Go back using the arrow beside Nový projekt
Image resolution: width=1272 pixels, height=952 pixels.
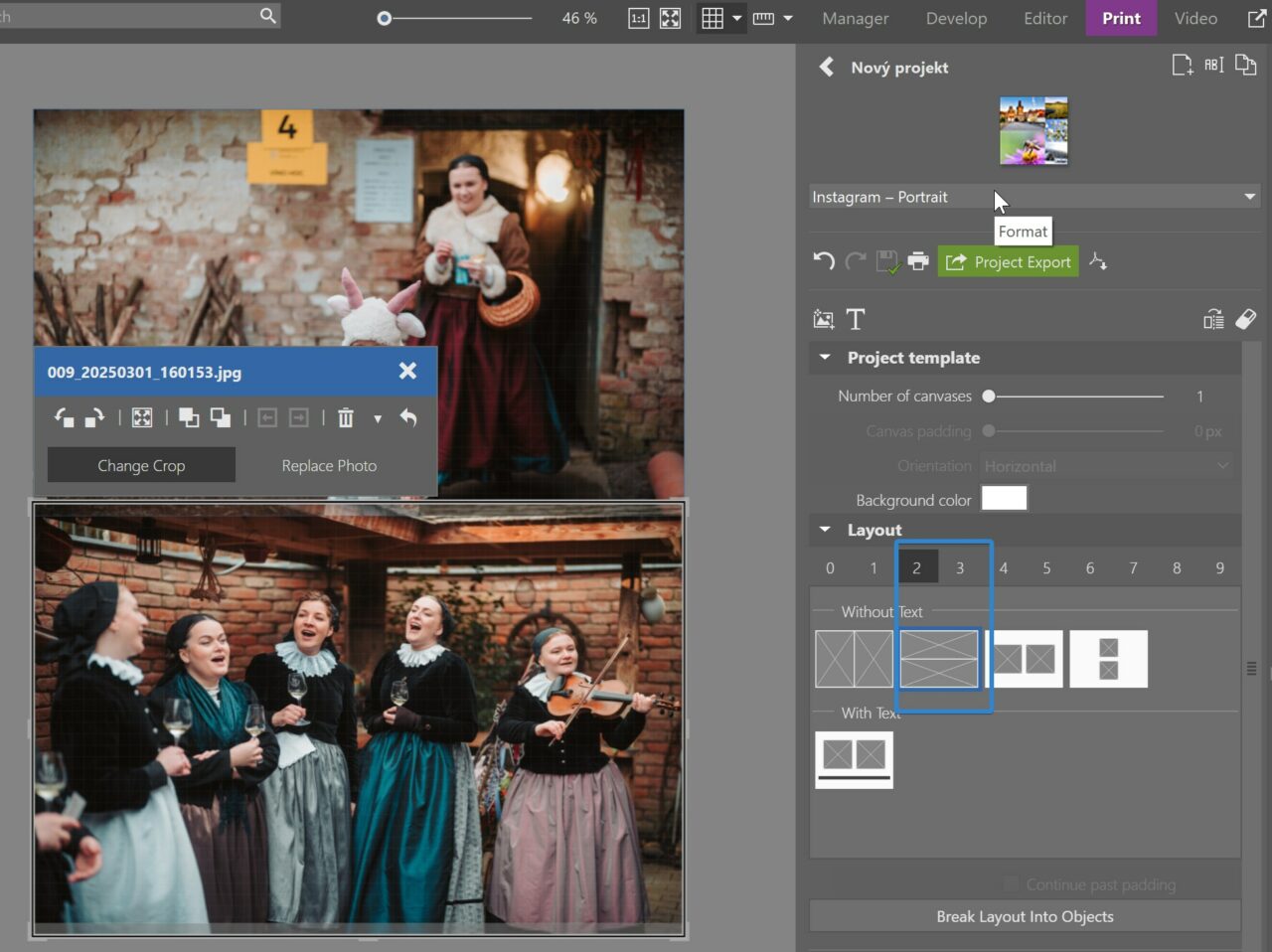coord(826,68)
